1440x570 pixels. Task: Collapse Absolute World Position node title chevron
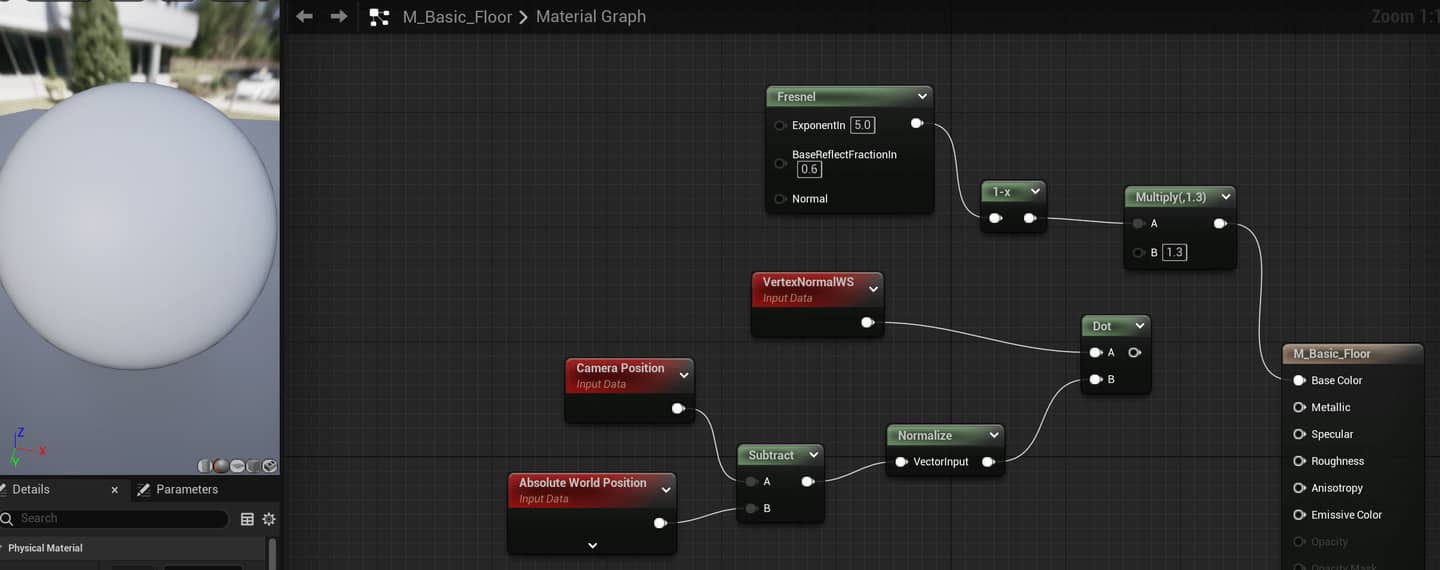click(666, 491)
